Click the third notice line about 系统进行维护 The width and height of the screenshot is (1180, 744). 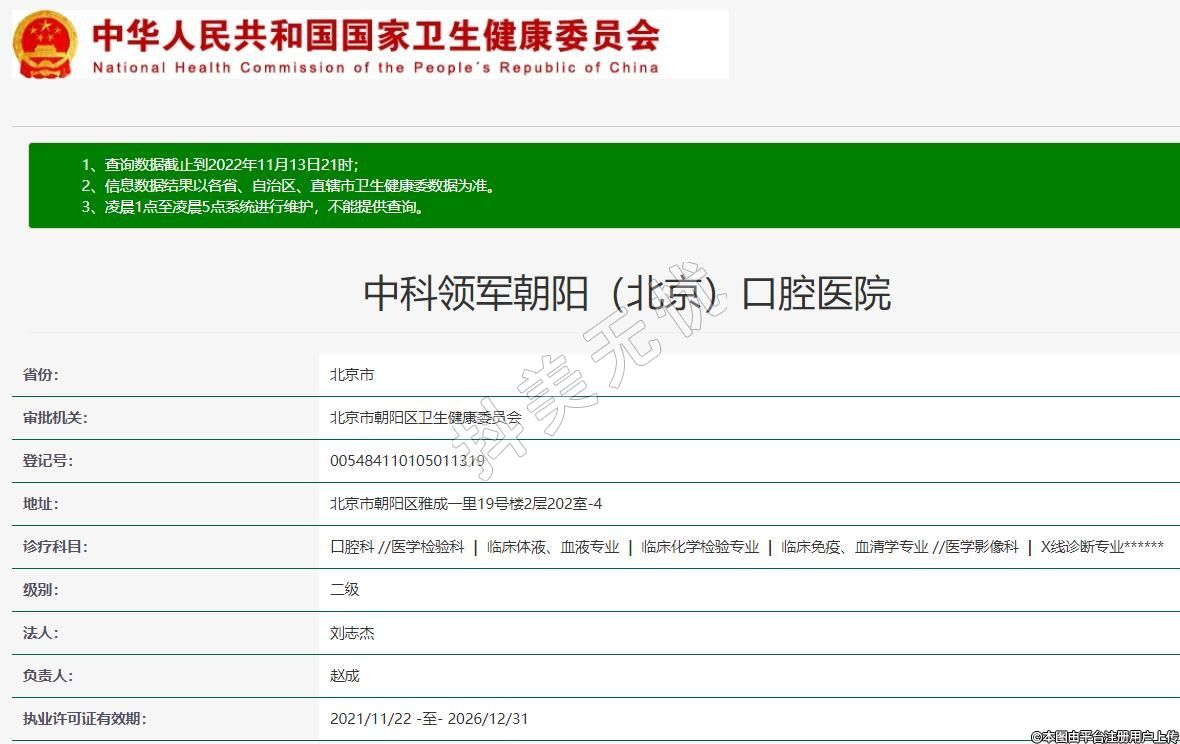click(254, 208)
